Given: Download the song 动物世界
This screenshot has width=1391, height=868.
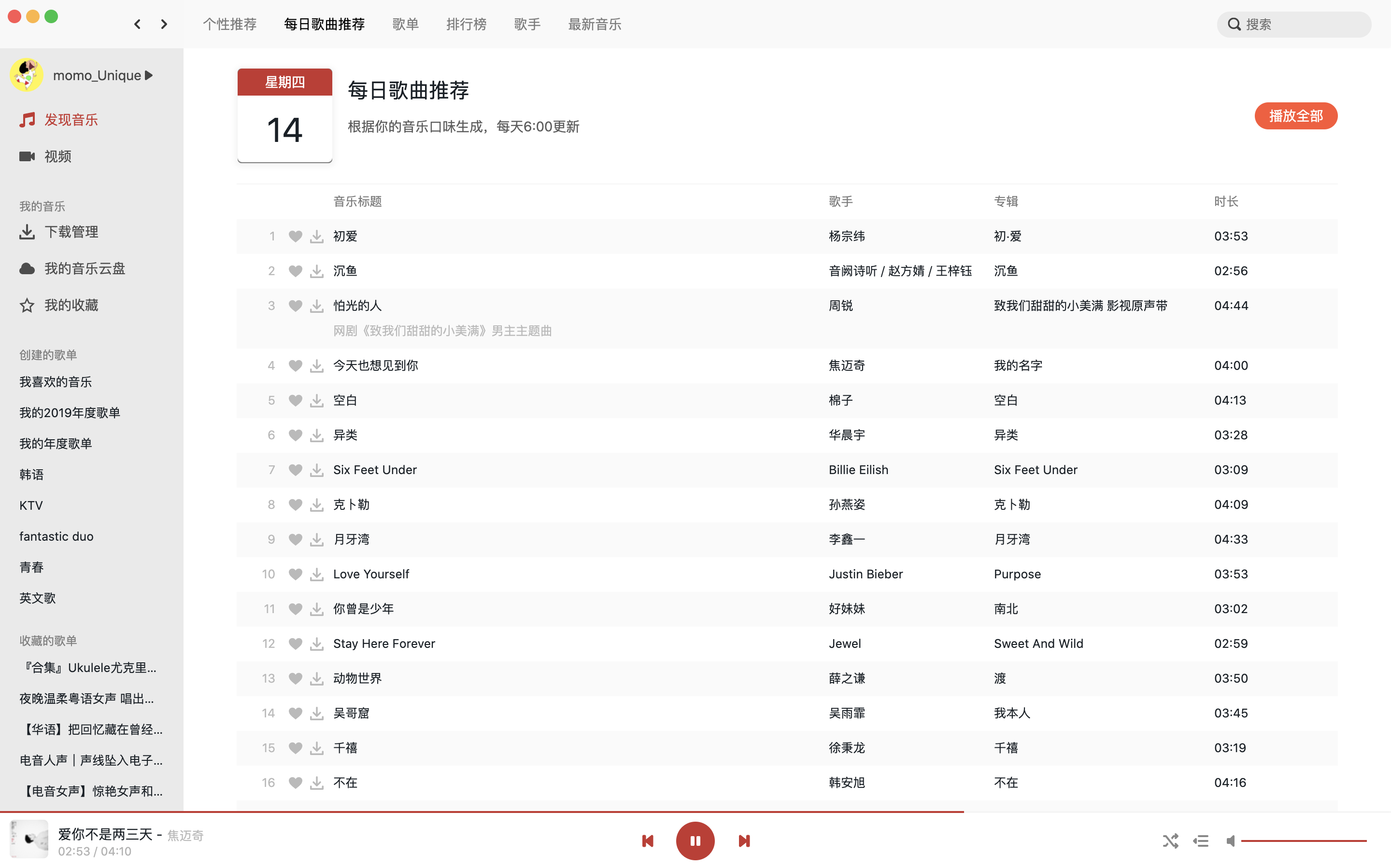Looking at the screenshot, I should (316, 678).
